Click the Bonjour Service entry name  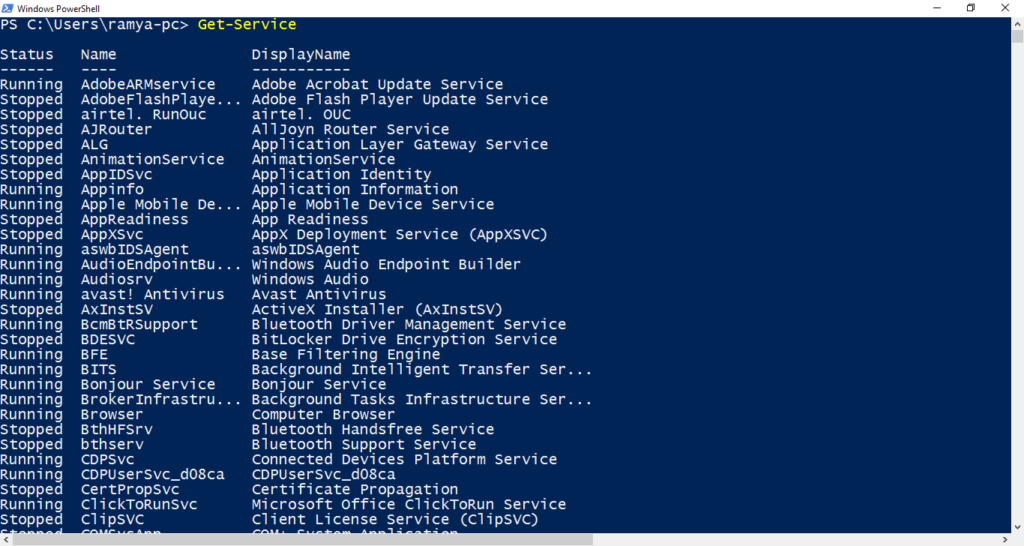click(148, 385)
